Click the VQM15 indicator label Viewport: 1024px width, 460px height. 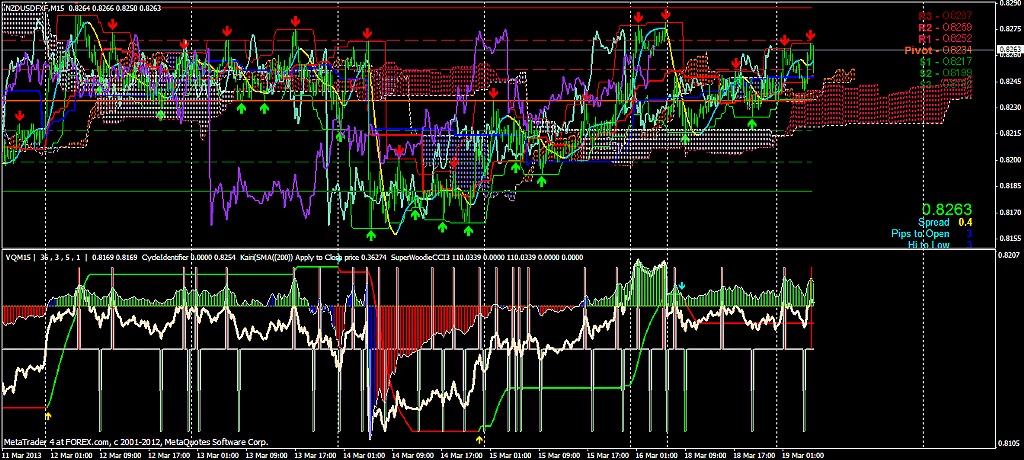tap(18, 257)
